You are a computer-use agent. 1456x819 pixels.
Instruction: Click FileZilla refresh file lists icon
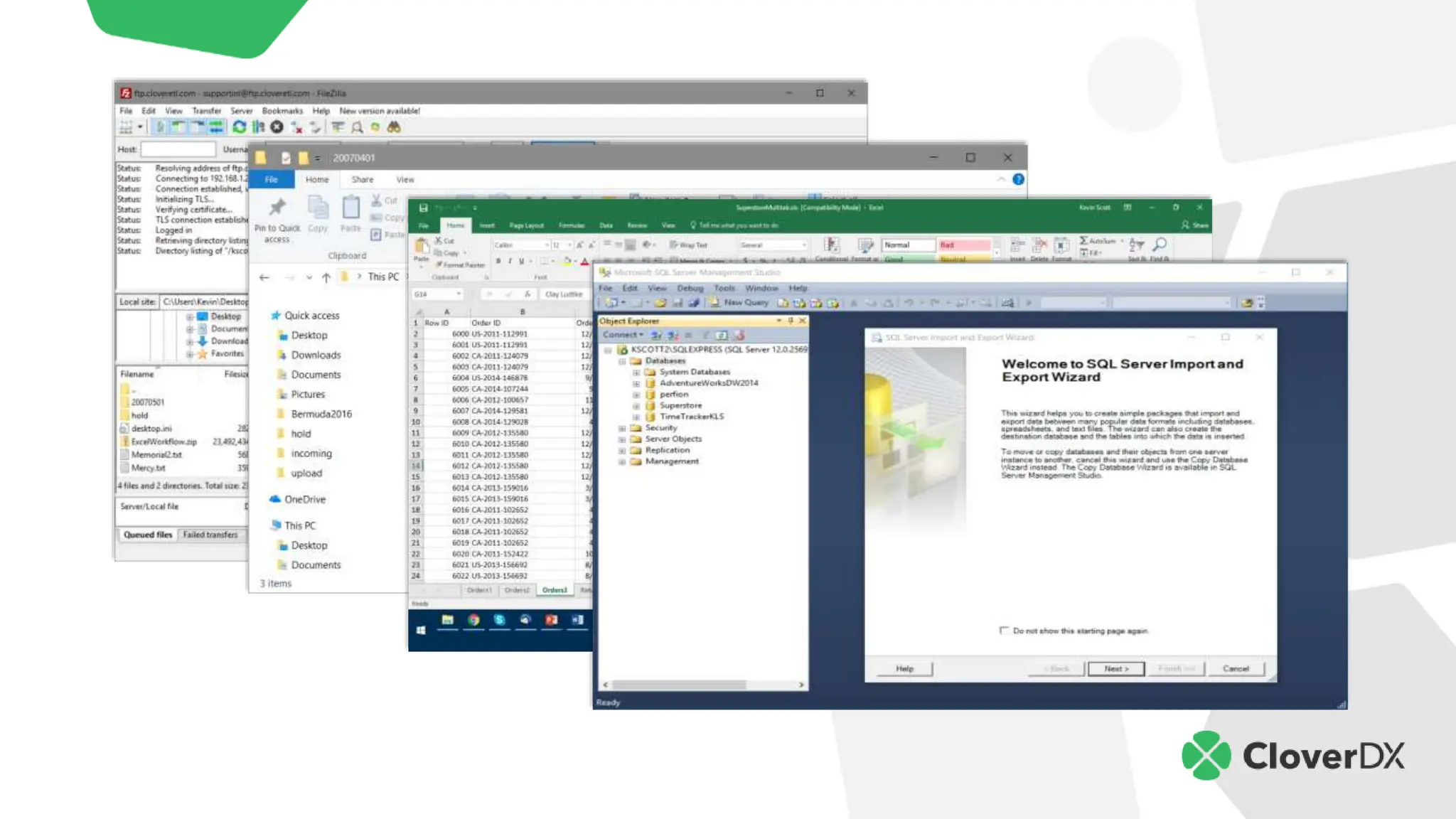(x=240, y=127)
